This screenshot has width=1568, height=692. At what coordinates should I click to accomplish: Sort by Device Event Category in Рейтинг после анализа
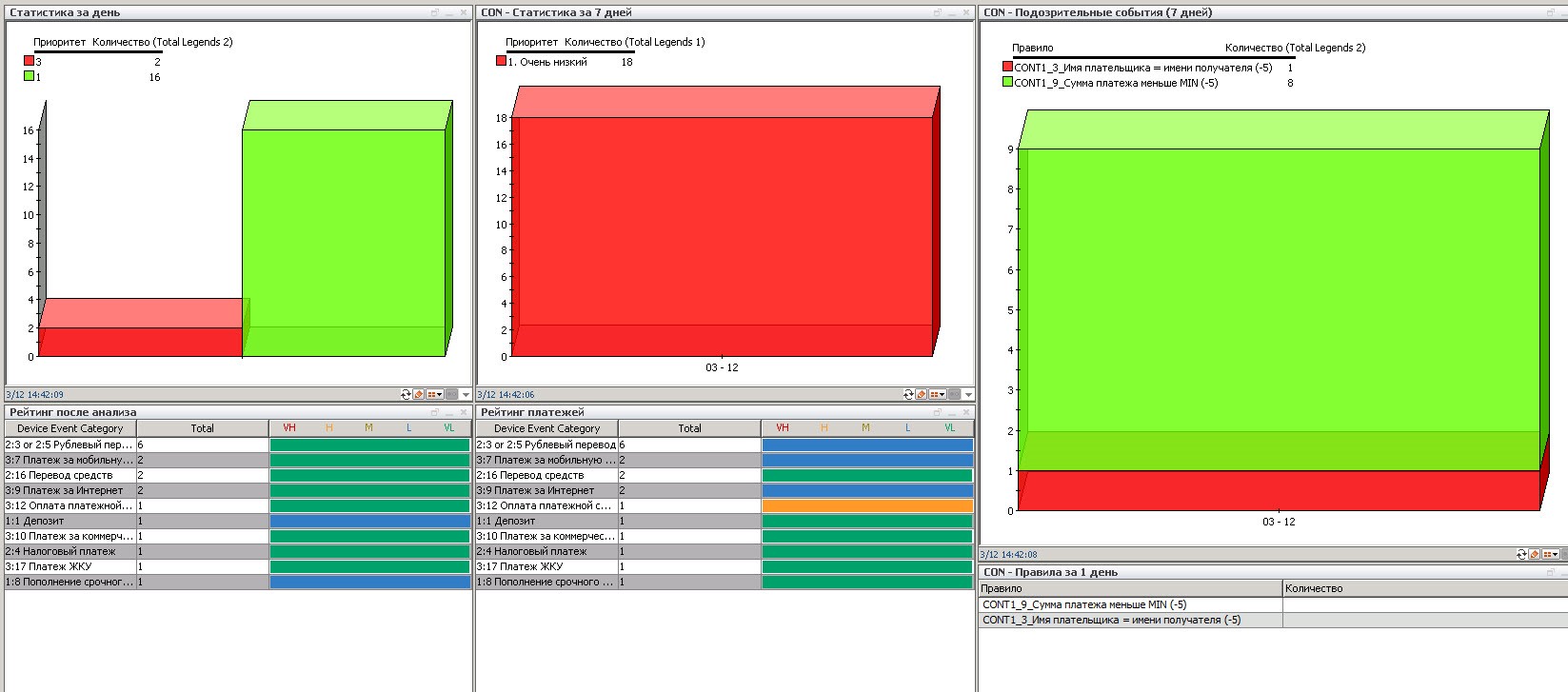(70, 428)
